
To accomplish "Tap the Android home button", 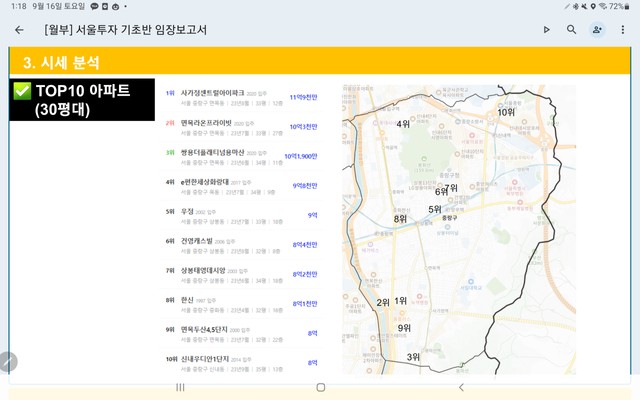I will (321, 387).
